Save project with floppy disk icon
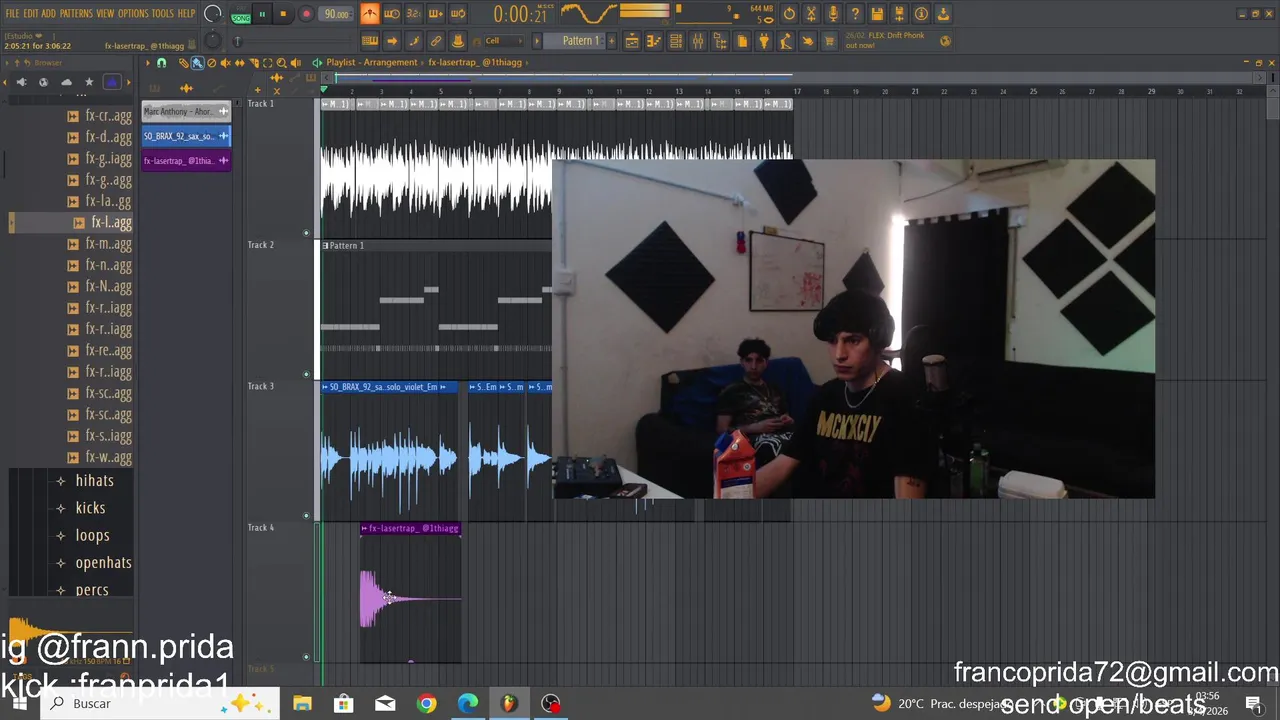Image resolution: width=1280 pixels, height=720 pixels. [877, 14]
